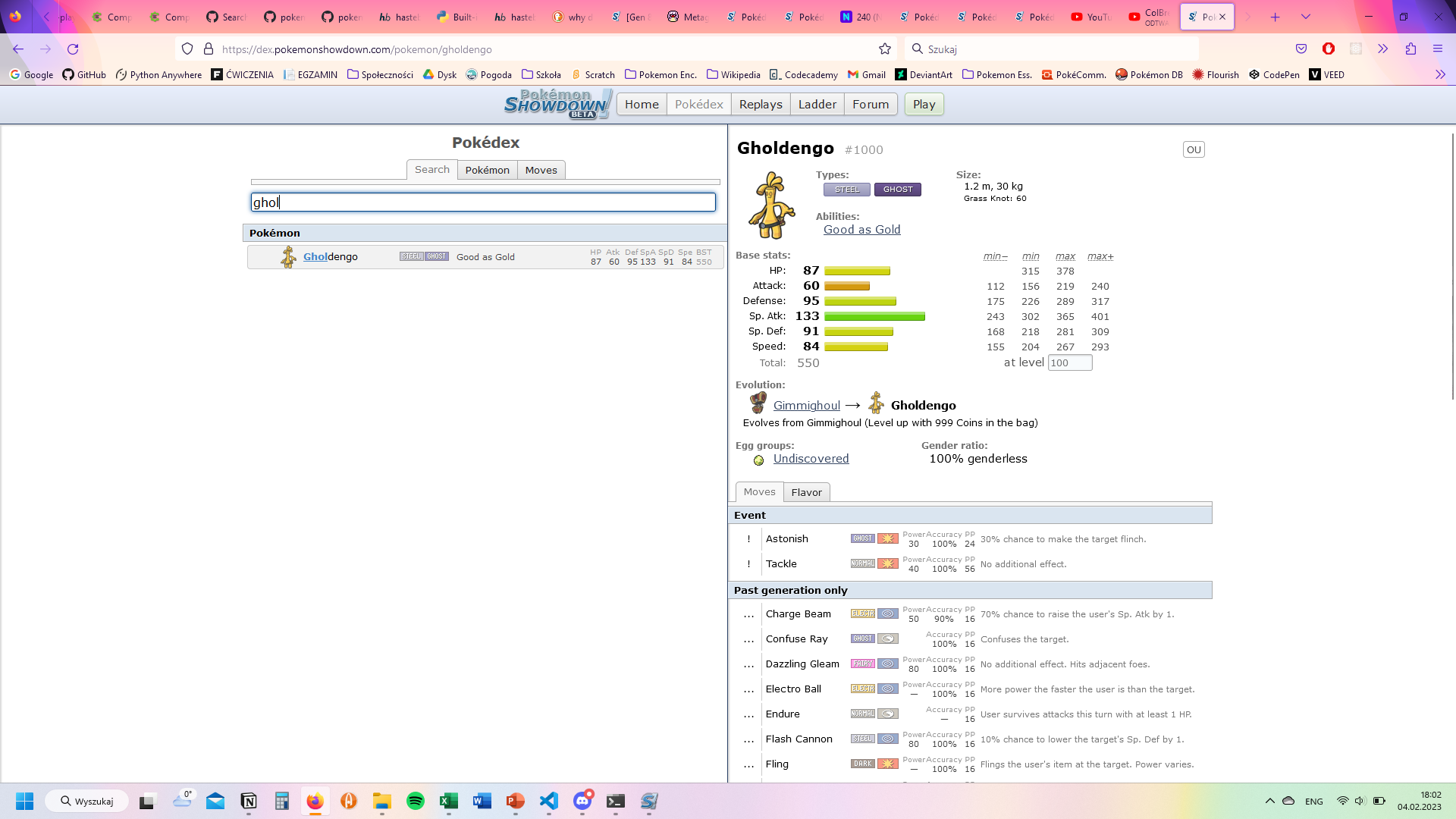The image size is (1456, 819).
Task: Open the Undiscovered egg group link
Action: [x=811, y=459]
